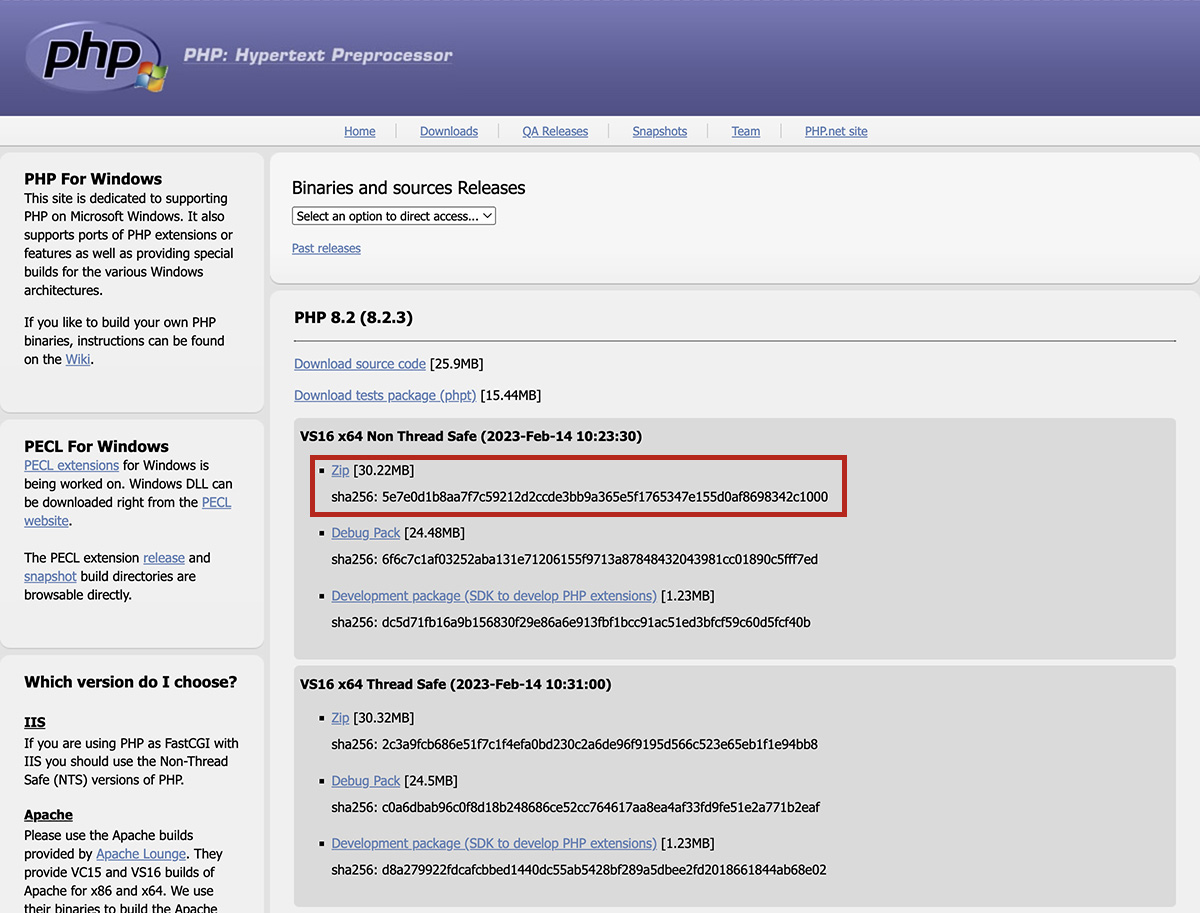The image size is (1200, 913).
Task: Click the sha256 hash starting with c0a6dbab
Action: pos(602,807)
